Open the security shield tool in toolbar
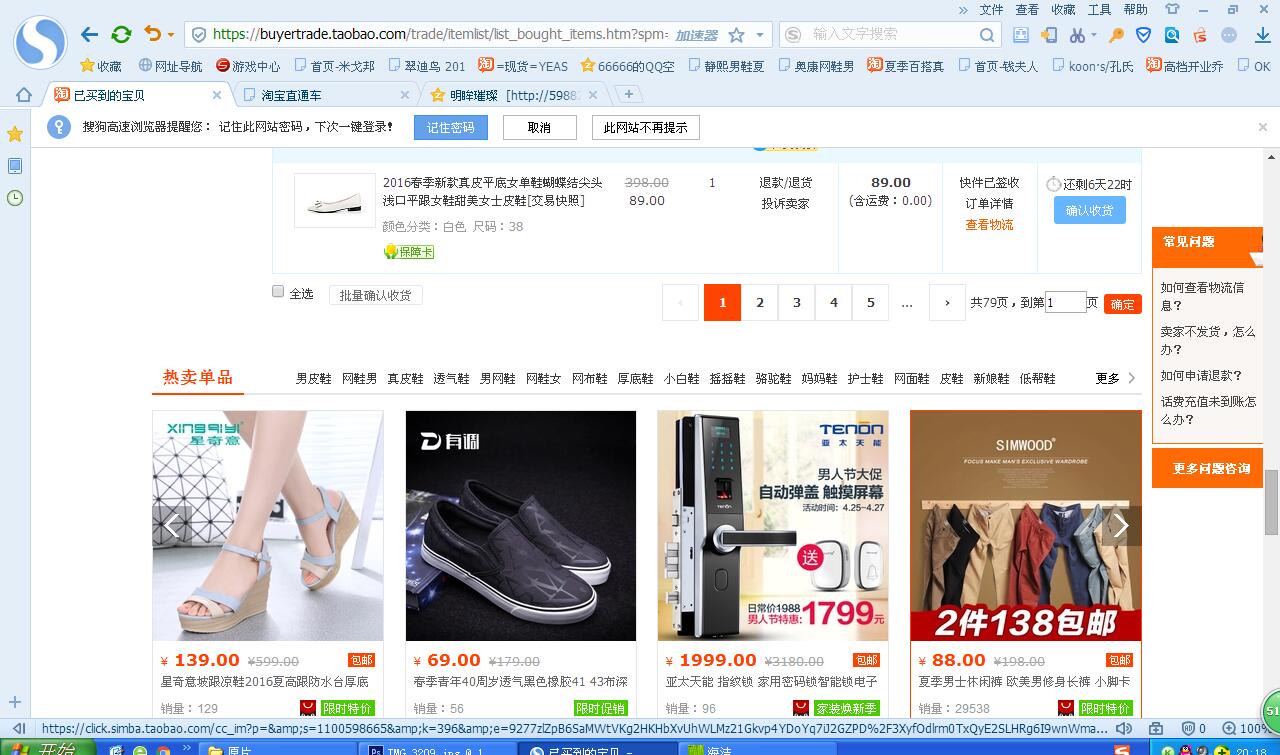 point(1142,34)
